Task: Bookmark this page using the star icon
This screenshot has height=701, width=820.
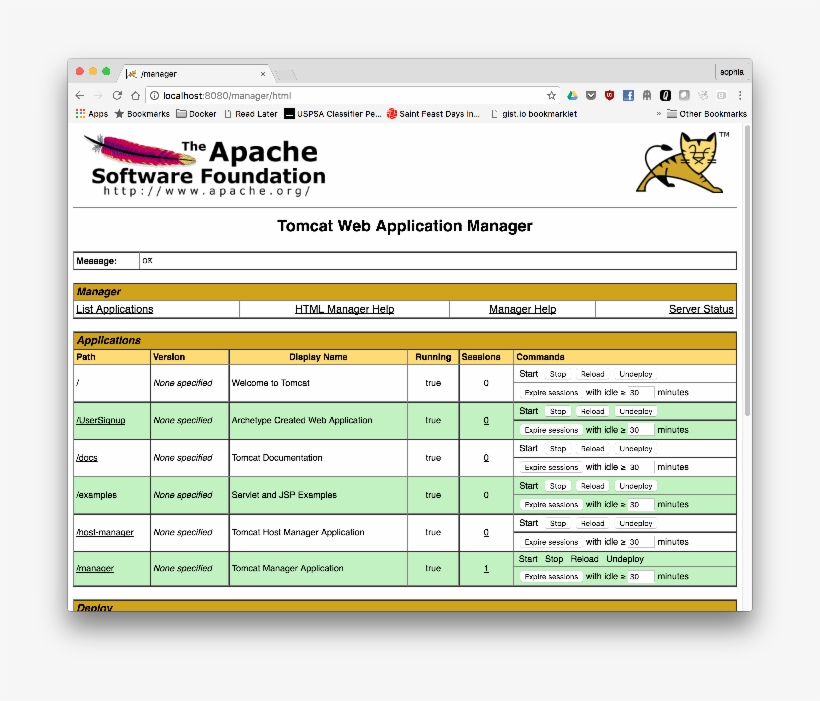Action: tap(550, 94)
